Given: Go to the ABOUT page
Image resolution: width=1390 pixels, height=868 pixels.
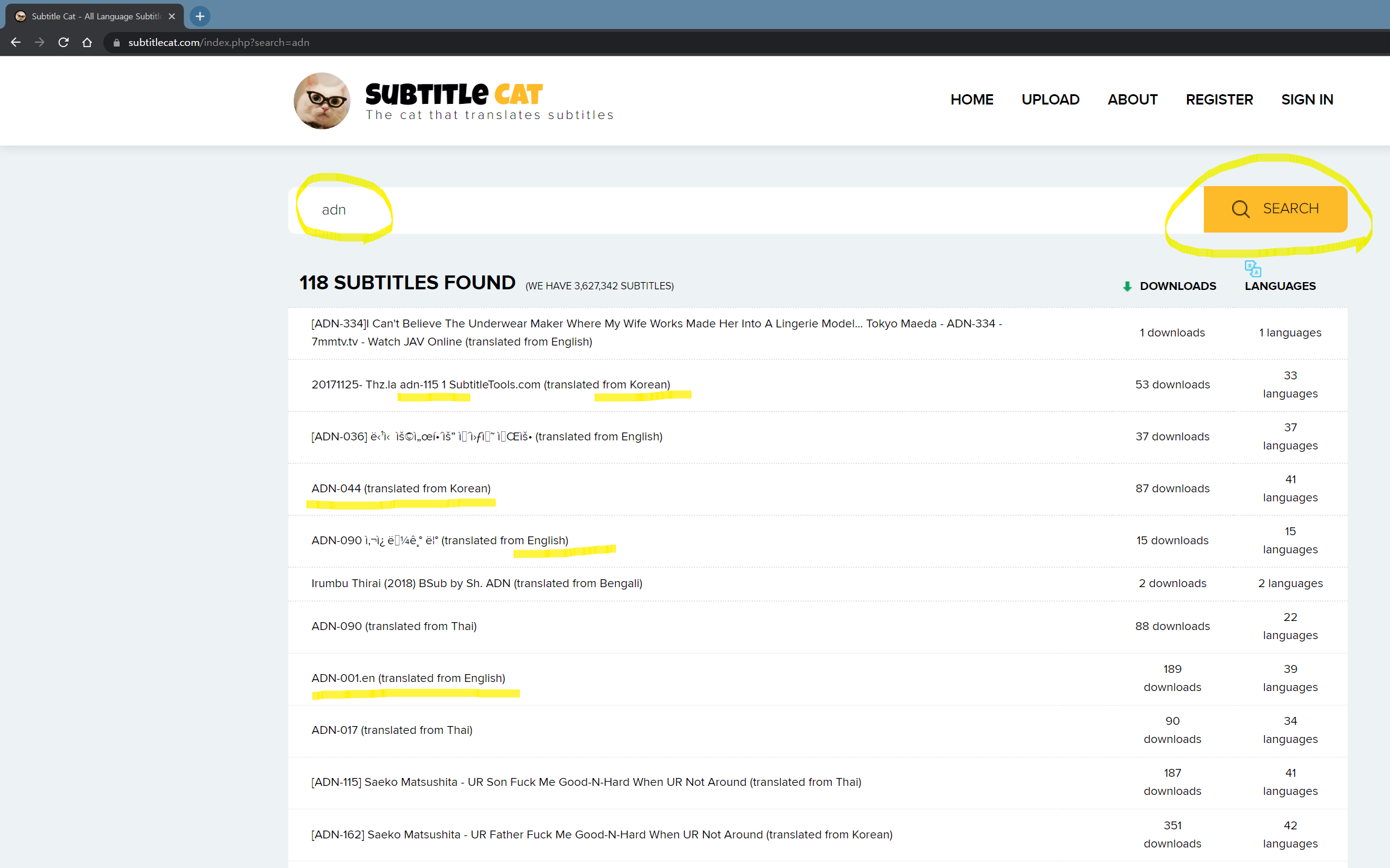Looking at the screenshot, I should [x=1132, y=100].
